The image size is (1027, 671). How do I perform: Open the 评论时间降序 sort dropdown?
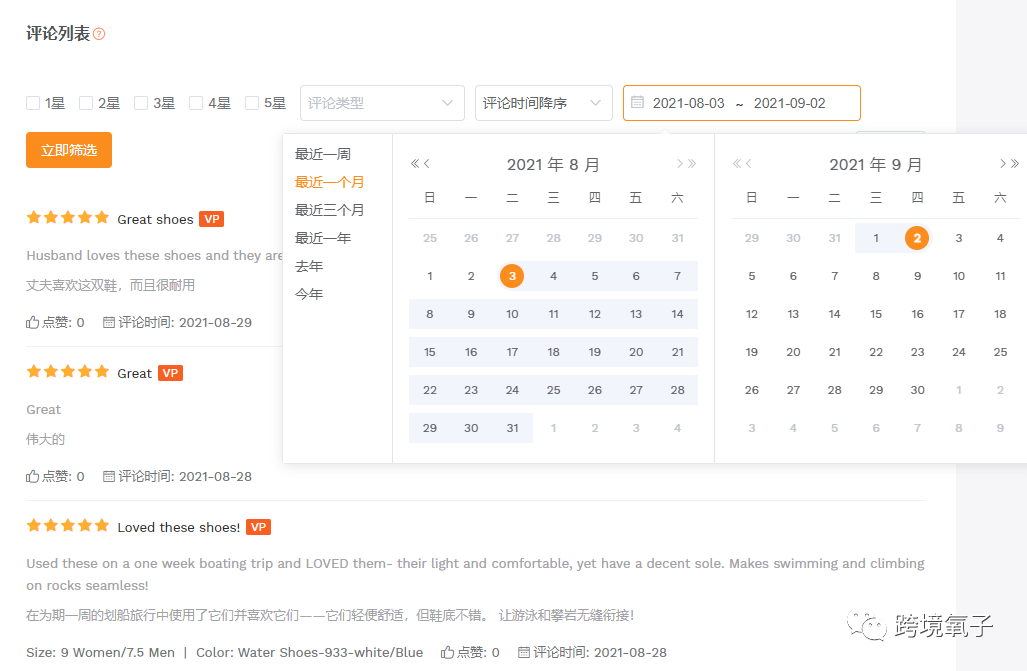click(544, 103)
